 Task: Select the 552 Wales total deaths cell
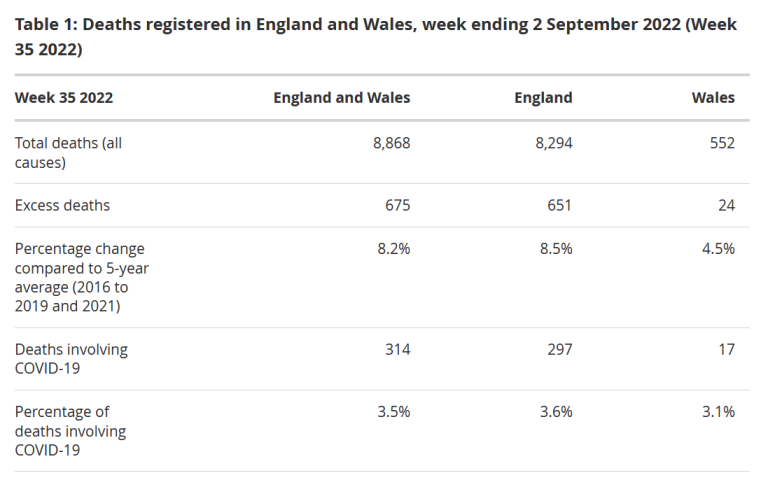pos(720,143)
